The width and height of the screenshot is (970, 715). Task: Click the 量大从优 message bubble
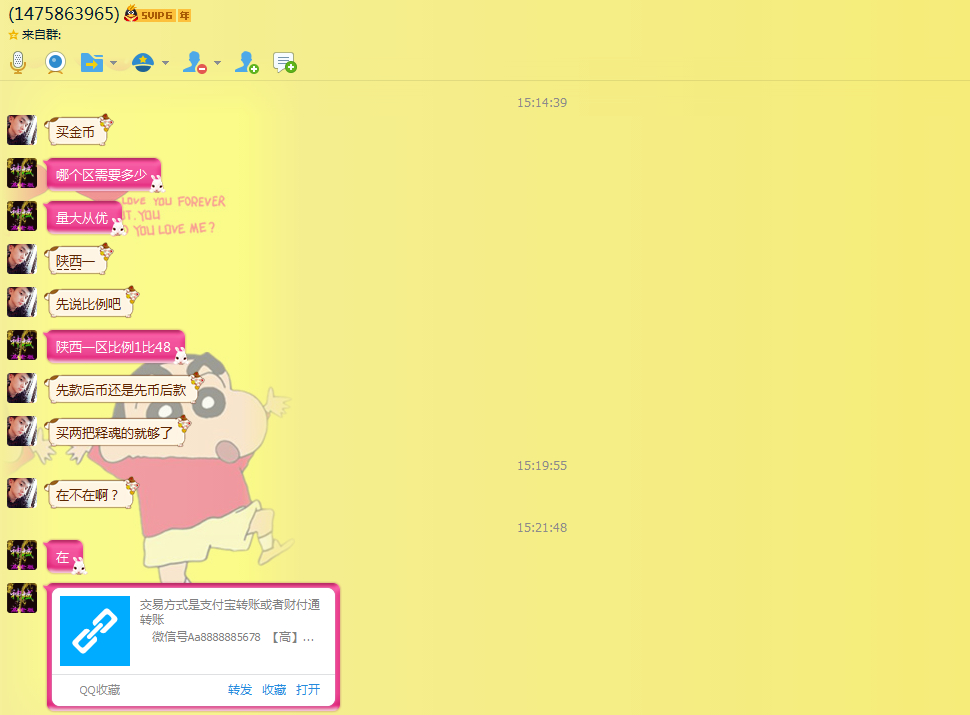(x=85, y=218)
